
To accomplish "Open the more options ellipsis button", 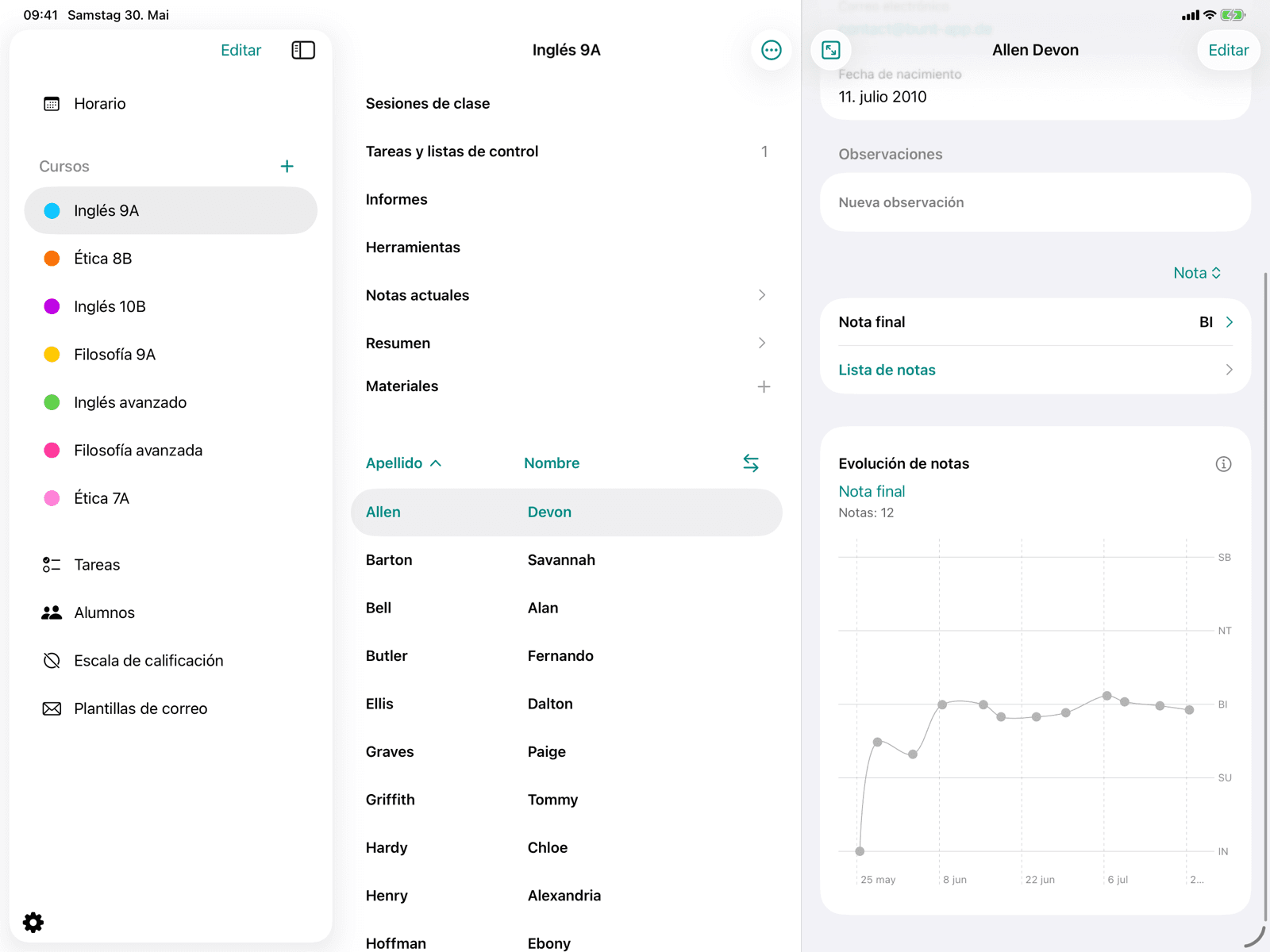I will [x=771, y=50].
